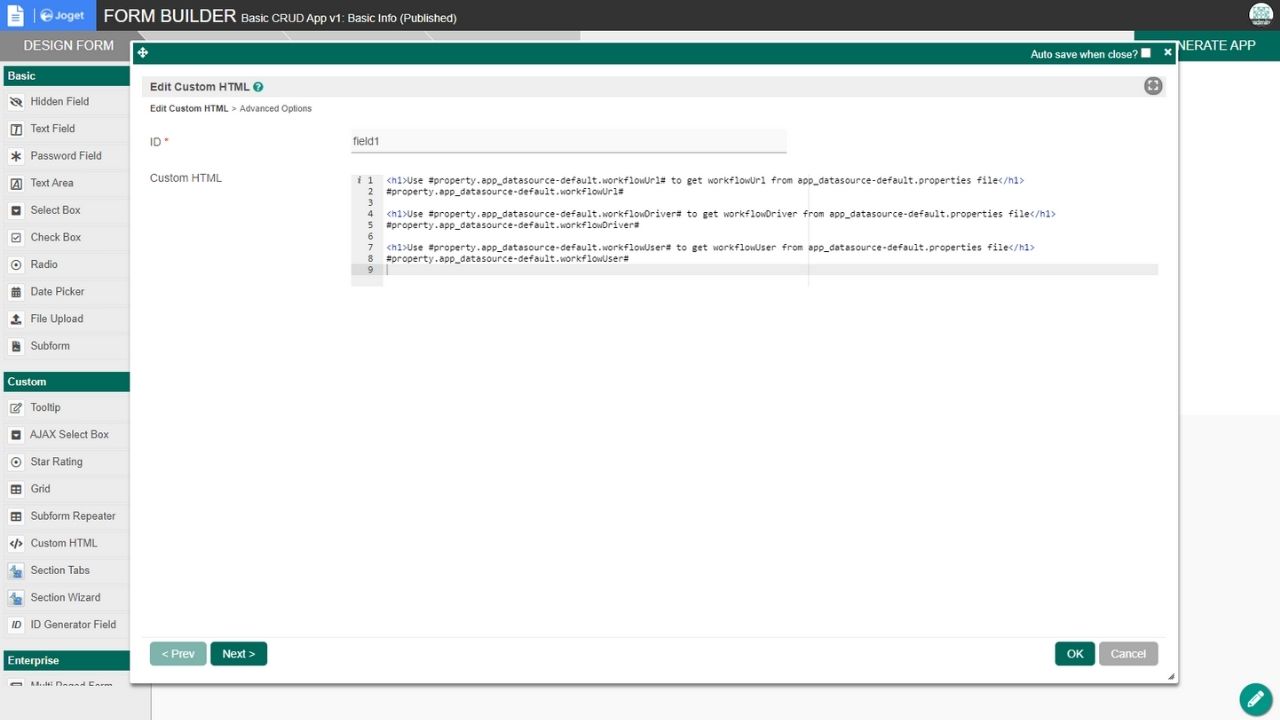This screenshot has width=1280, height=720.
Task: Open the Design Form tab
Action: click(x=68, y=45)
